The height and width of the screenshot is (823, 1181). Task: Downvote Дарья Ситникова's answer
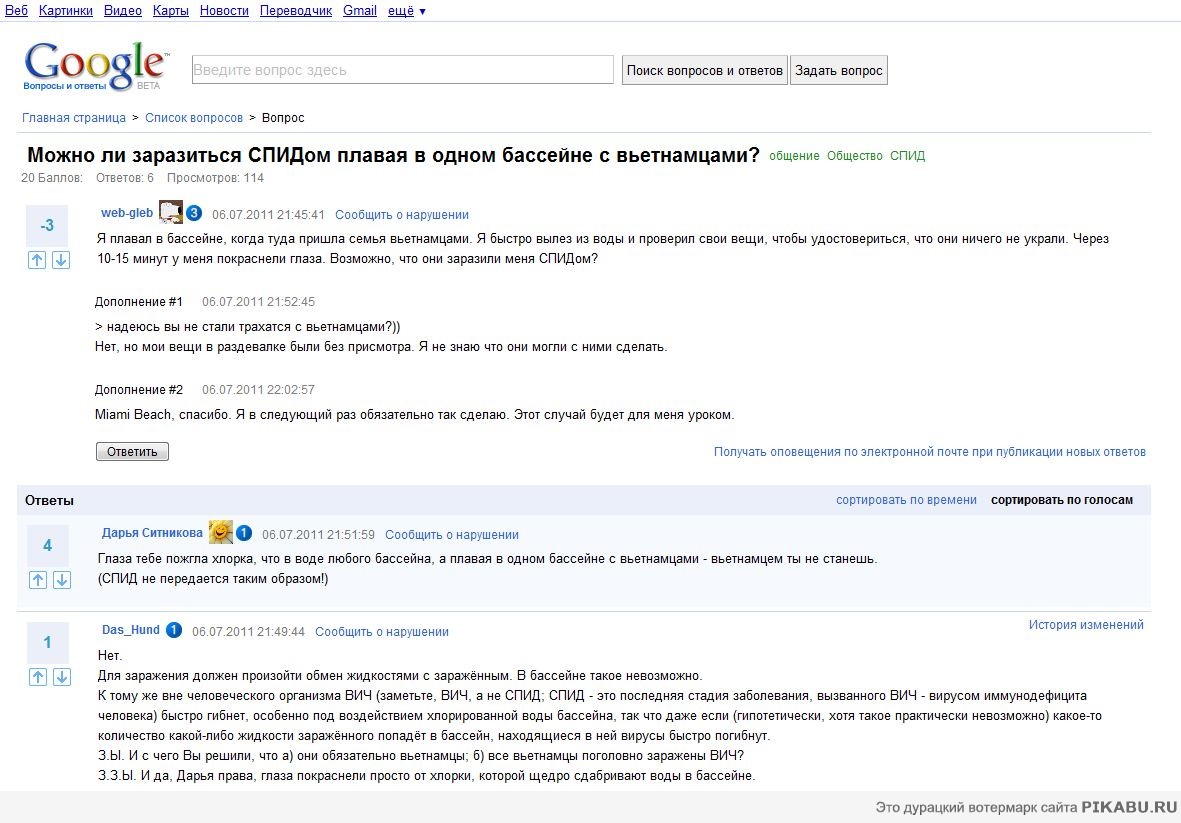pyautogui.click(x=61, y=580)
